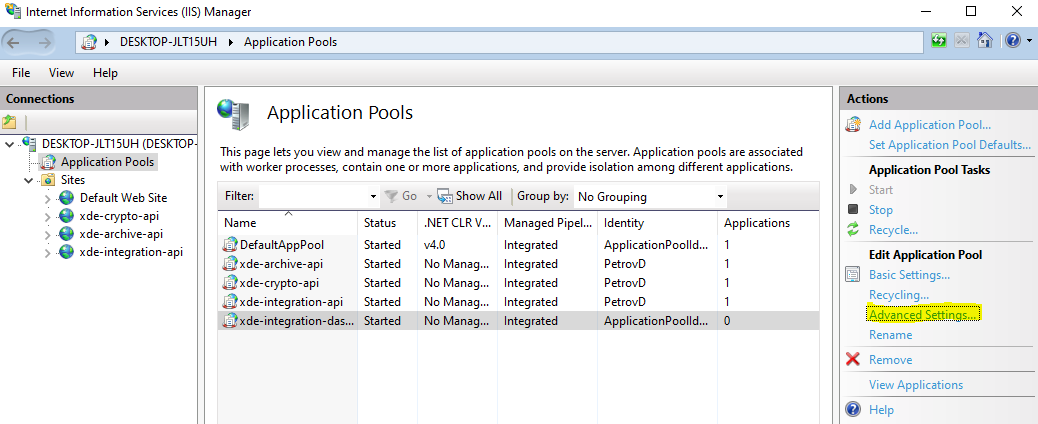Click the stop loading icon in address bar
Viewport: 1038px width, 424px height.
pyautogui.click(x=962, y=40)
